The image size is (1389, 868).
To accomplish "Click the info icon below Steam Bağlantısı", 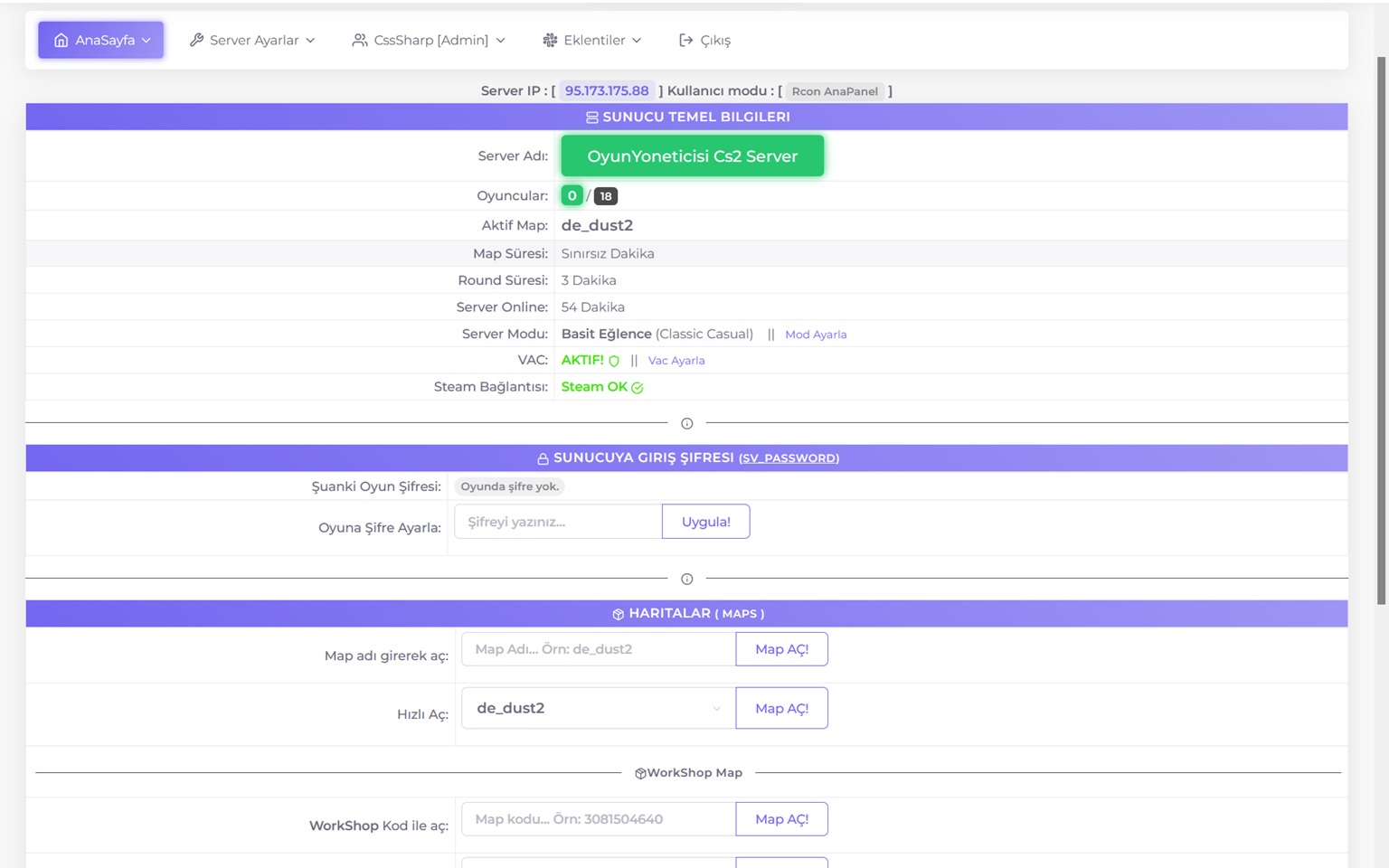I will (686, 423).
